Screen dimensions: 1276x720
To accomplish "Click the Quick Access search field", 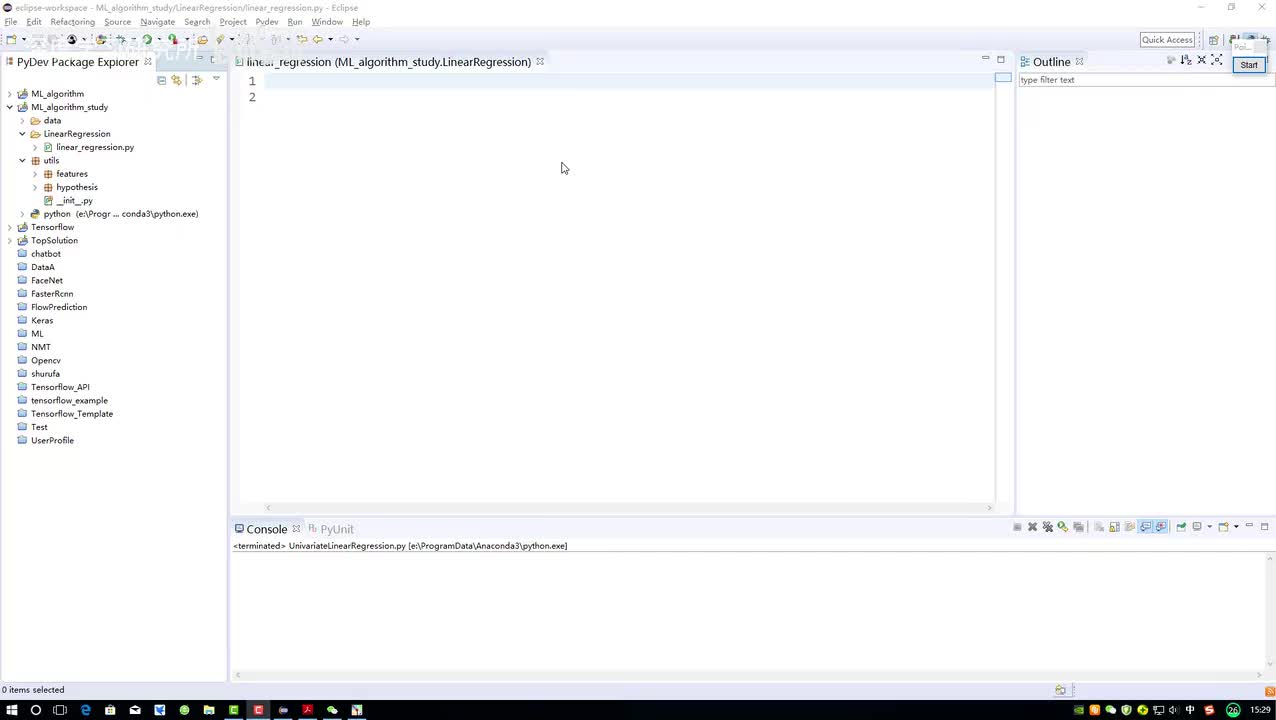I will (1167, 40).
